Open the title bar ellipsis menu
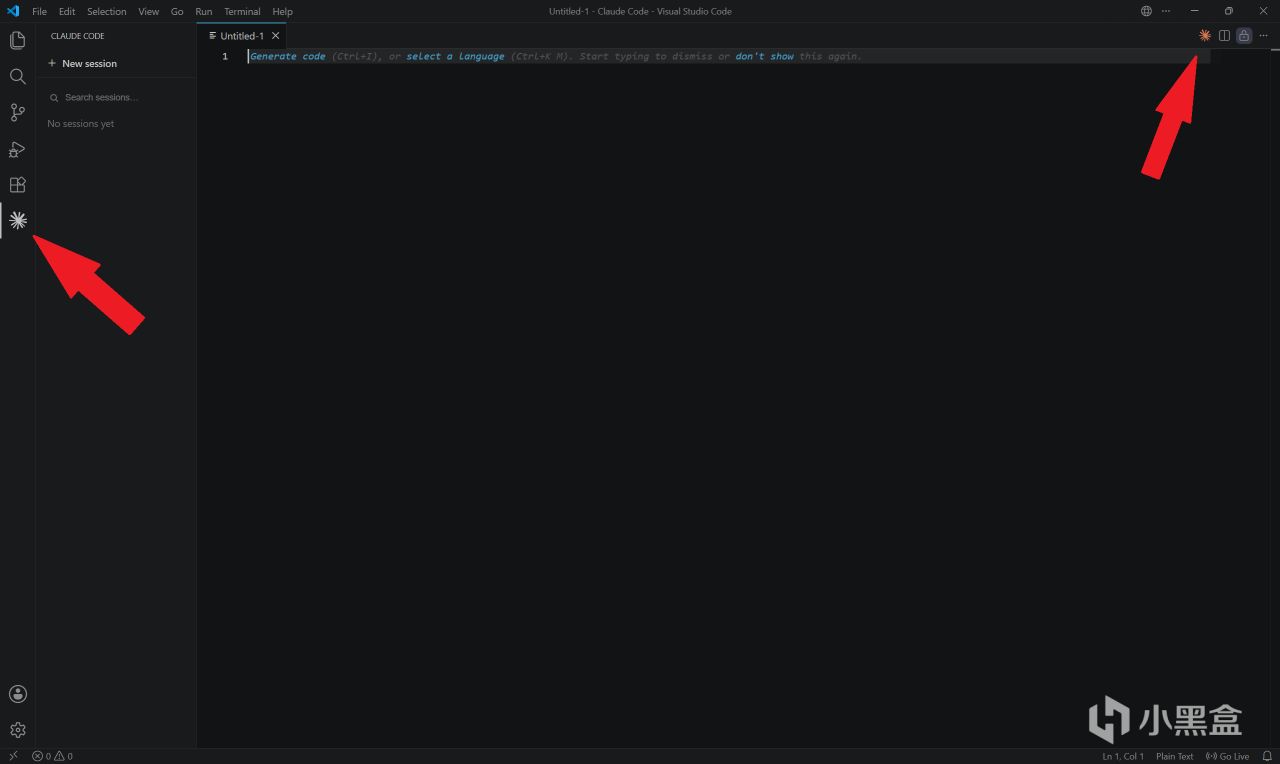Screen dimensions: 1280x764 point(1166,11)
